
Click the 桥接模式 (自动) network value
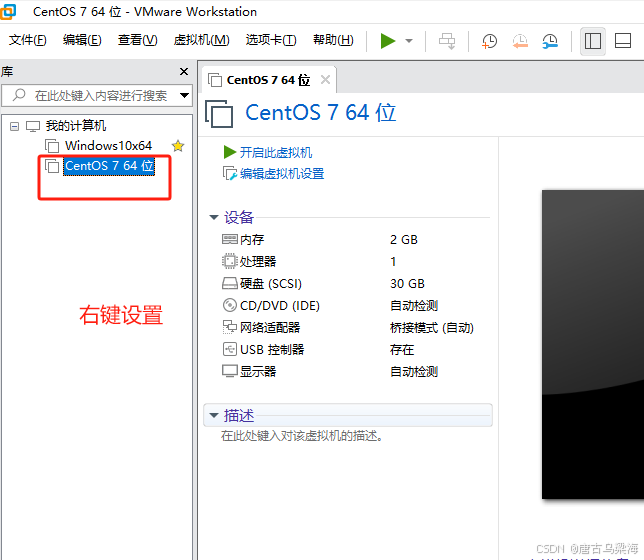432,328
